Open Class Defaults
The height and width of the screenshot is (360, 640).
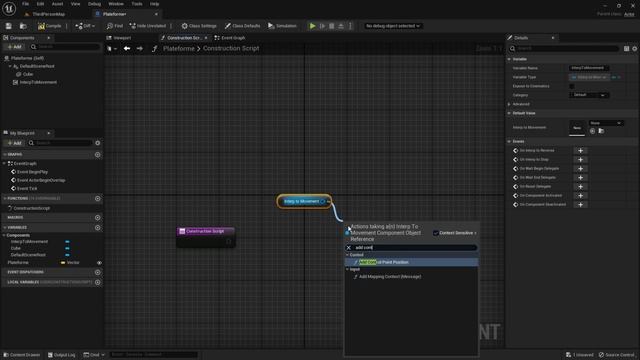(242, 26)
